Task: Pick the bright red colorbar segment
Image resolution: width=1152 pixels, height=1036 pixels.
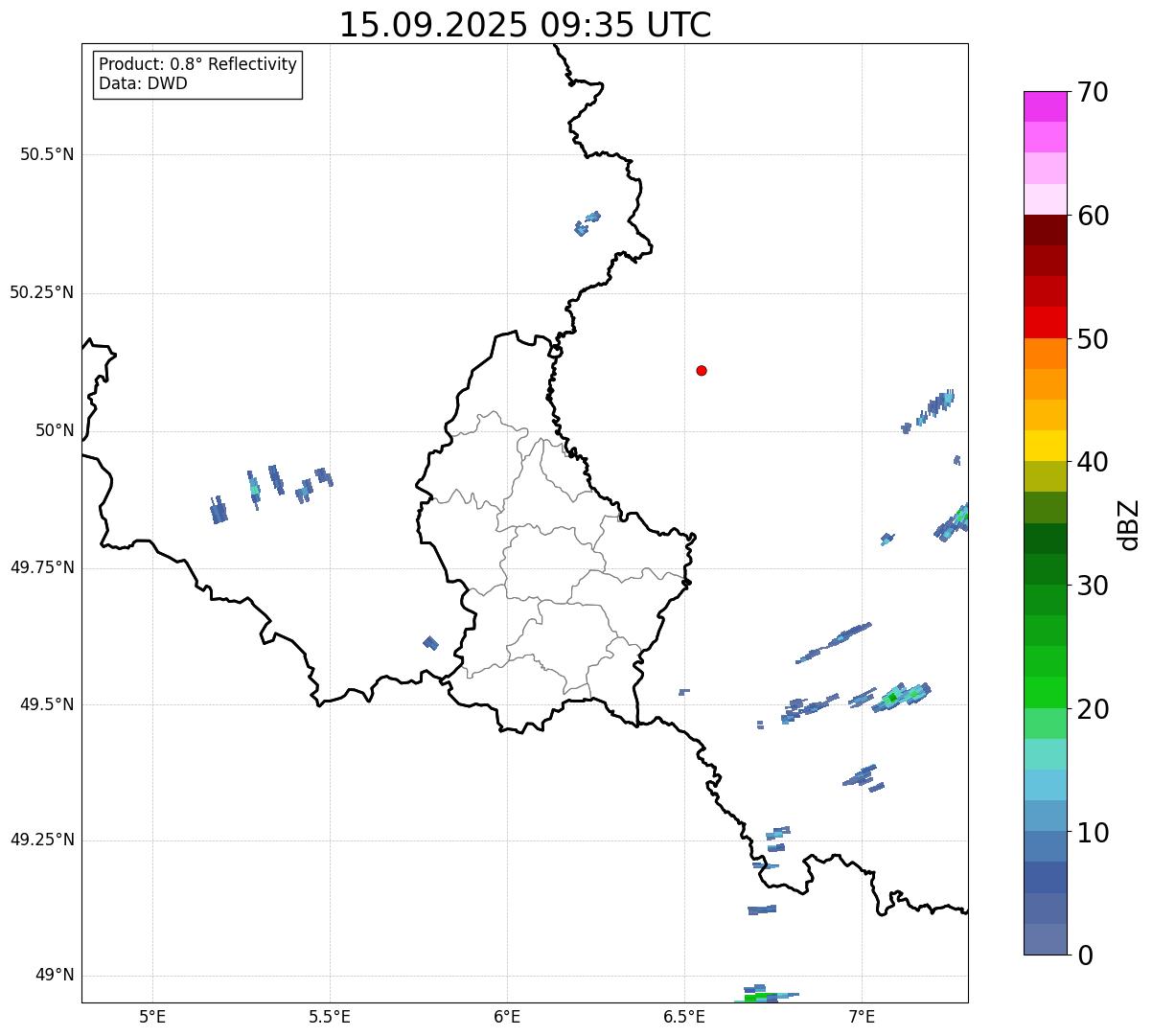Action: point(1045,322)
